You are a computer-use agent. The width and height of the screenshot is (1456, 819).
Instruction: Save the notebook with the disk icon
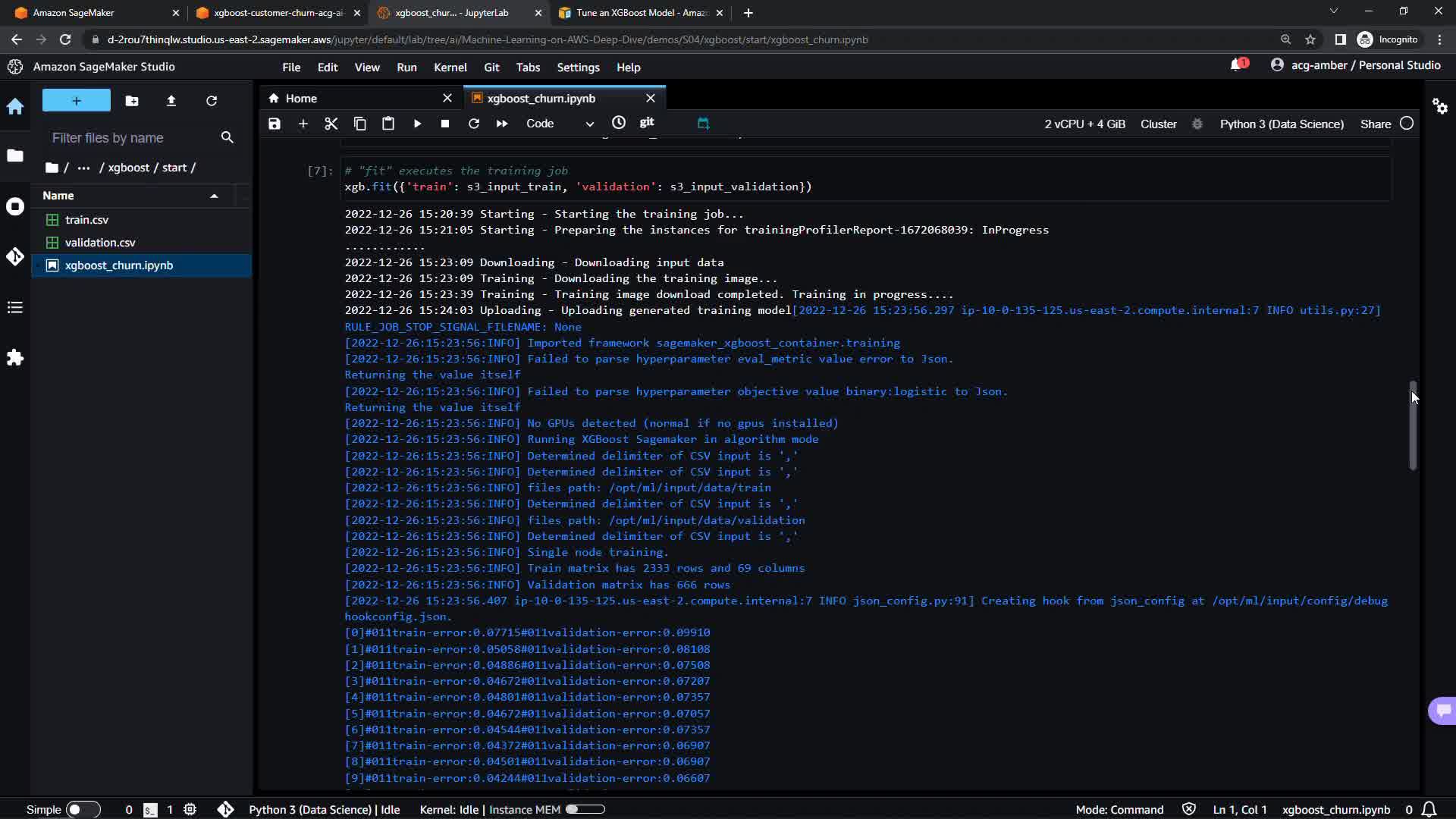275,124
